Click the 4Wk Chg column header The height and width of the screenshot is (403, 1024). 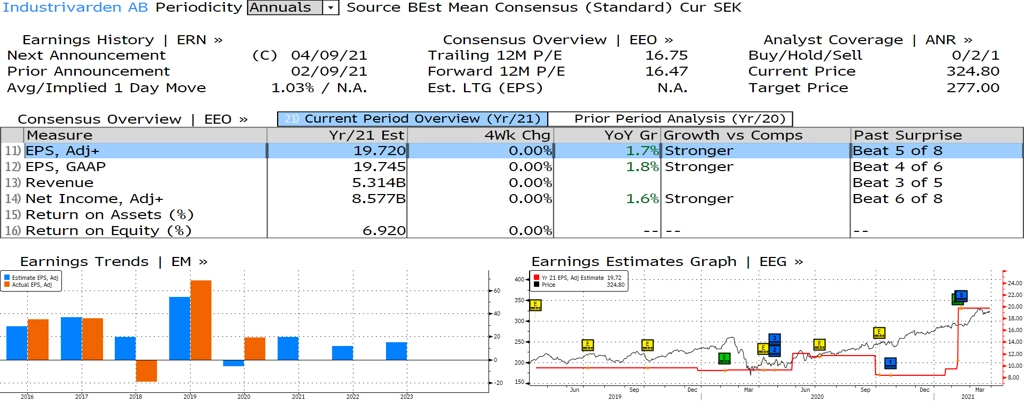(x=481, y=135)
